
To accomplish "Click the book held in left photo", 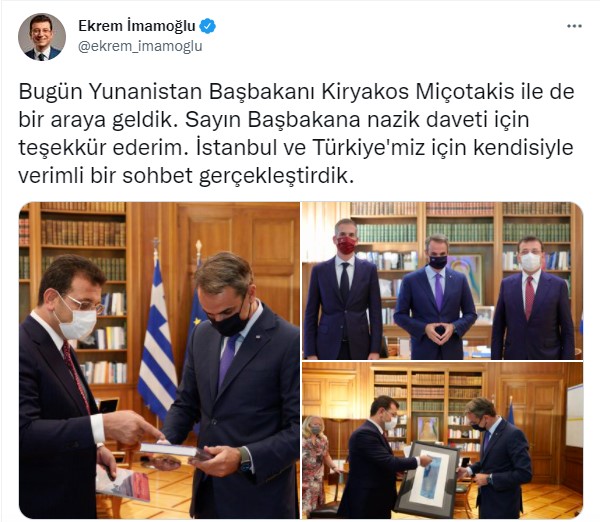I will click(x=173, y=451).
